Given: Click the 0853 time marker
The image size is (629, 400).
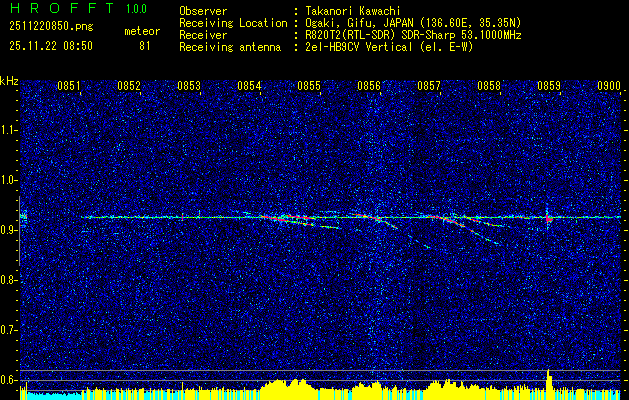Looking at the screenshot, I should 189,86.
